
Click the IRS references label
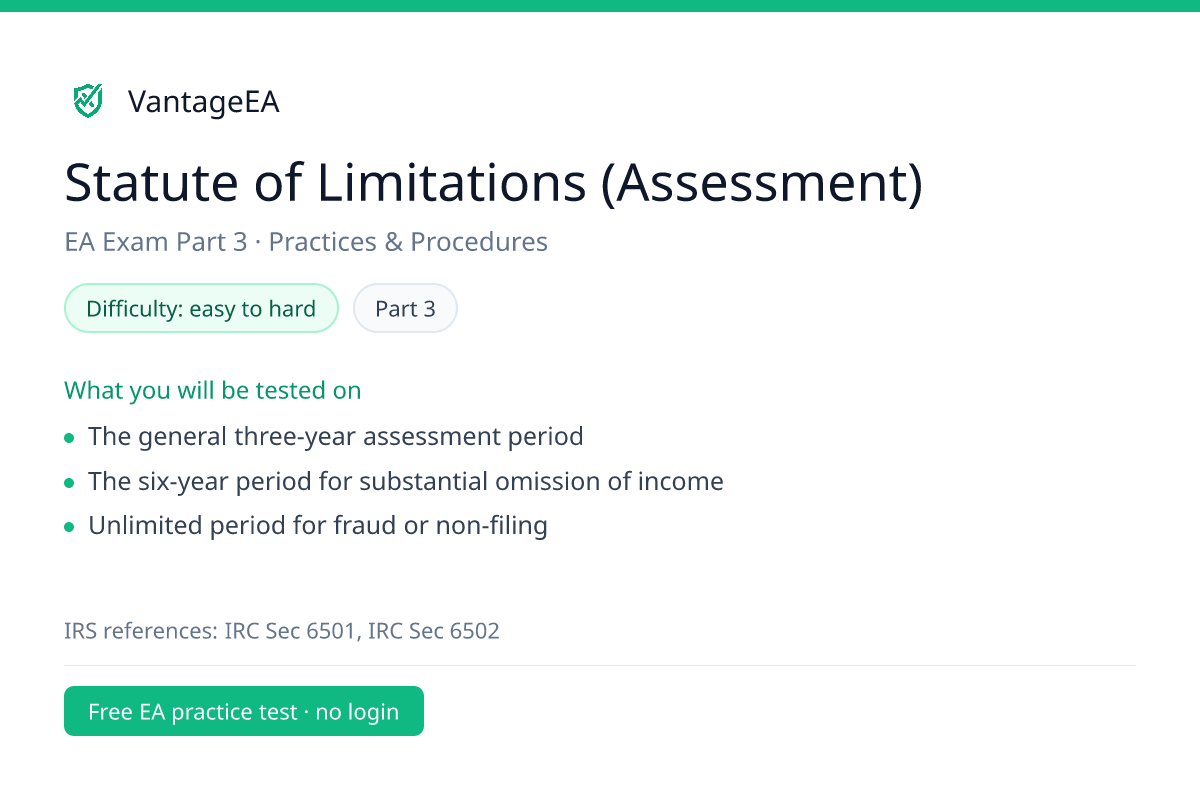point(141,631)
